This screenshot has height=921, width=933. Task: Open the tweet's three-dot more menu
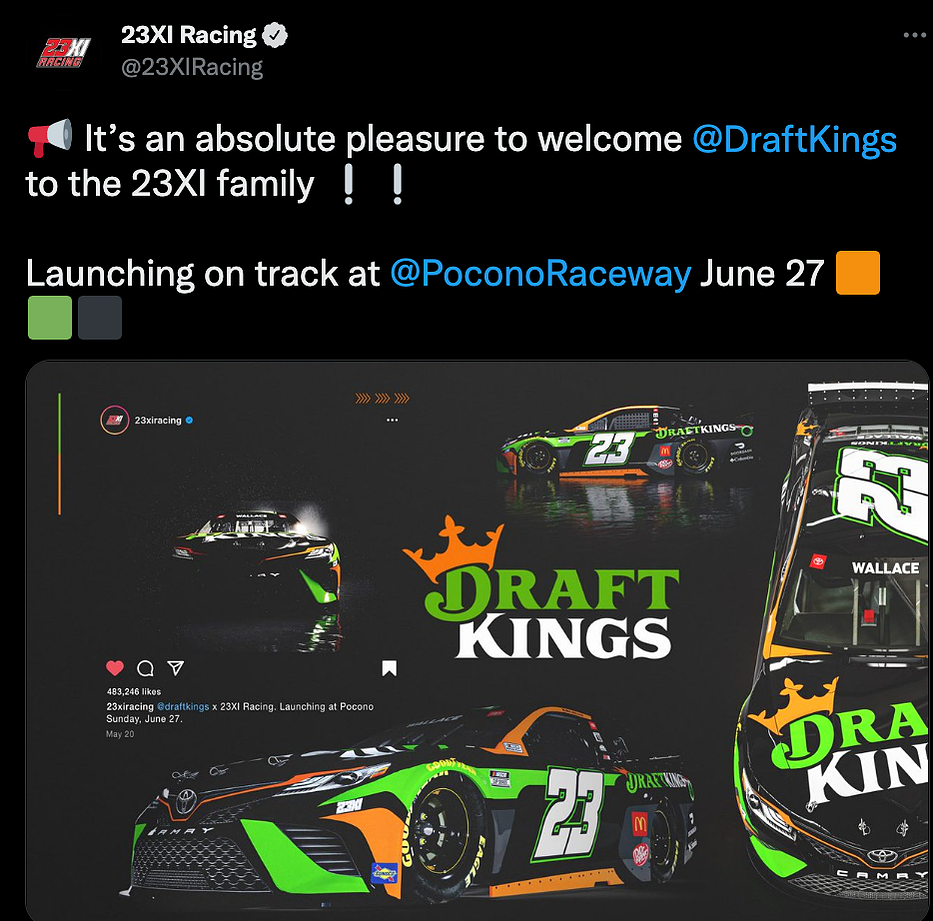pyautogui.click(x=914, y=35)
